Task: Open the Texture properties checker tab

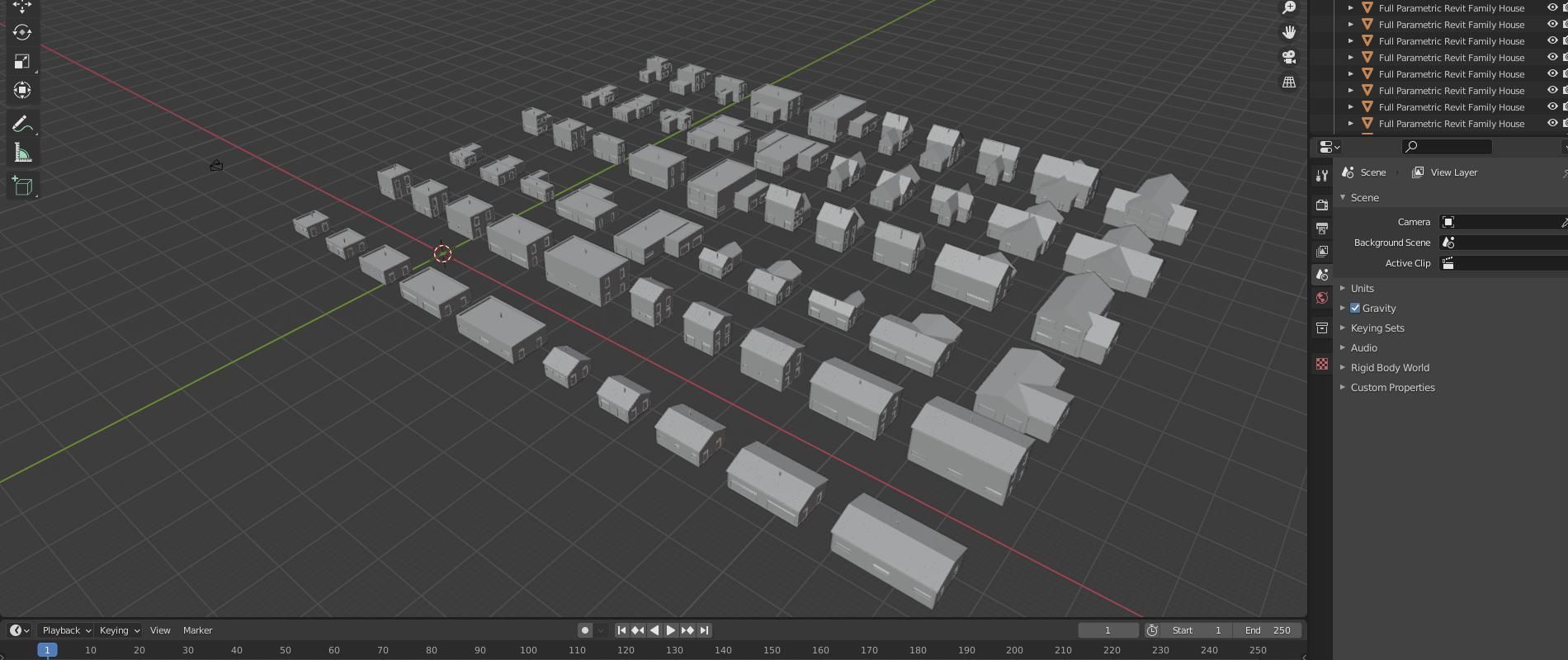Action: [1322, 364]
